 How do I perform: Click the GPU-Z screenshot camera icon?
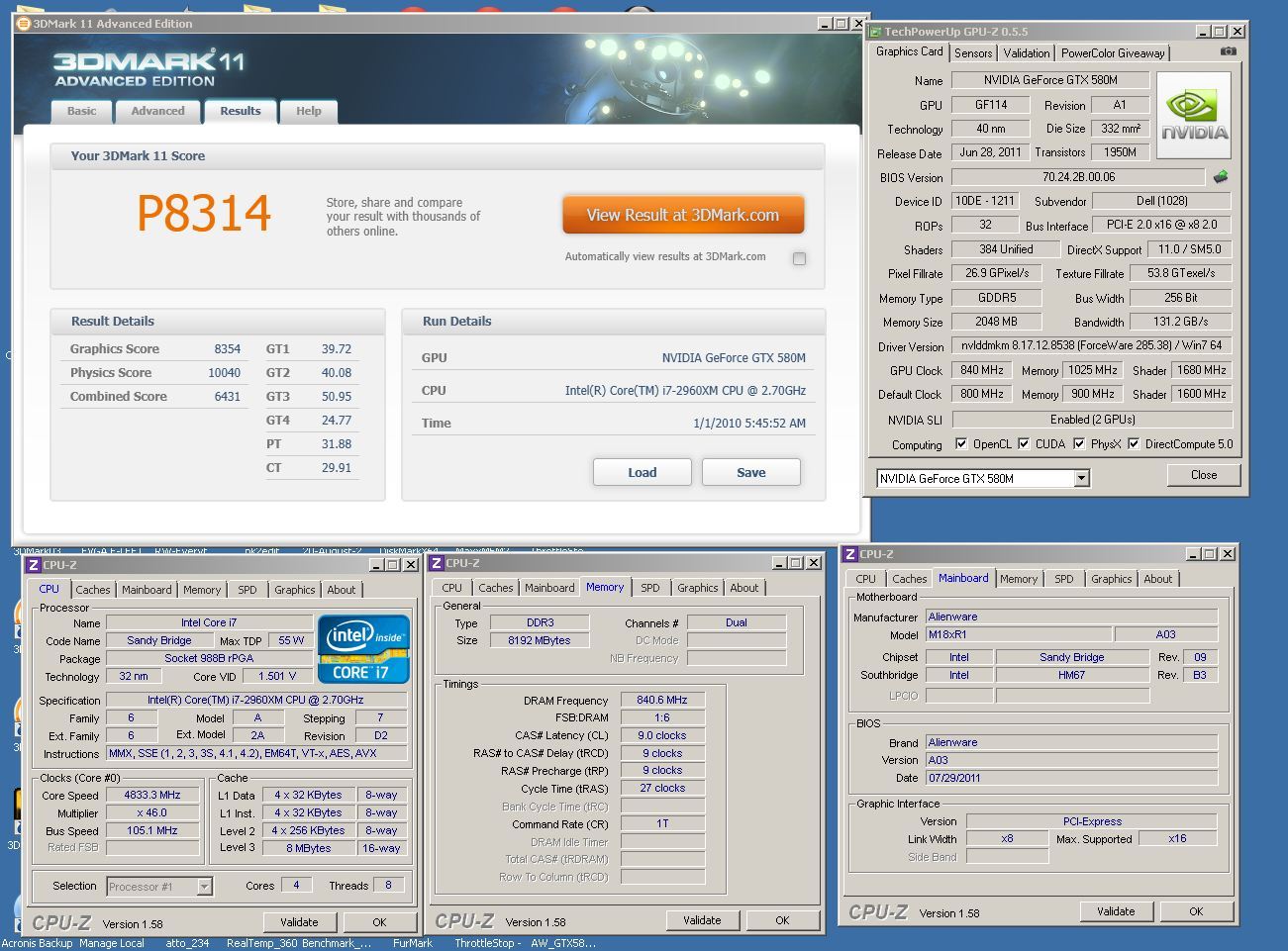pyautogui.click(x=1228, y=51)
